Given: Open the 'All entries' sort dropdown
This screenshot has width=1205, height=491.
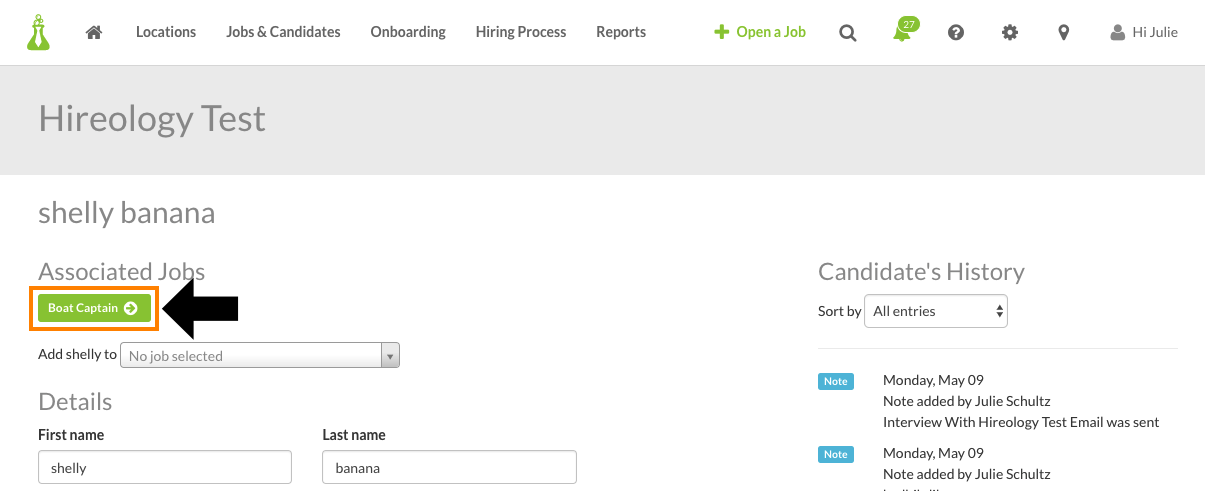Looking at the screenshot, I should pos(936,311).
